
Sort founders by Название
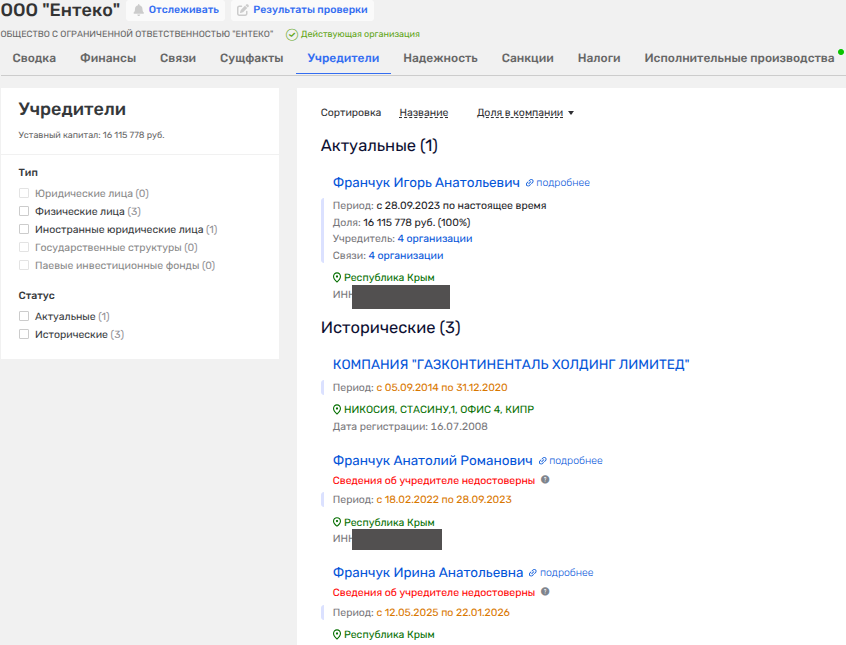(x=424, y=113)
